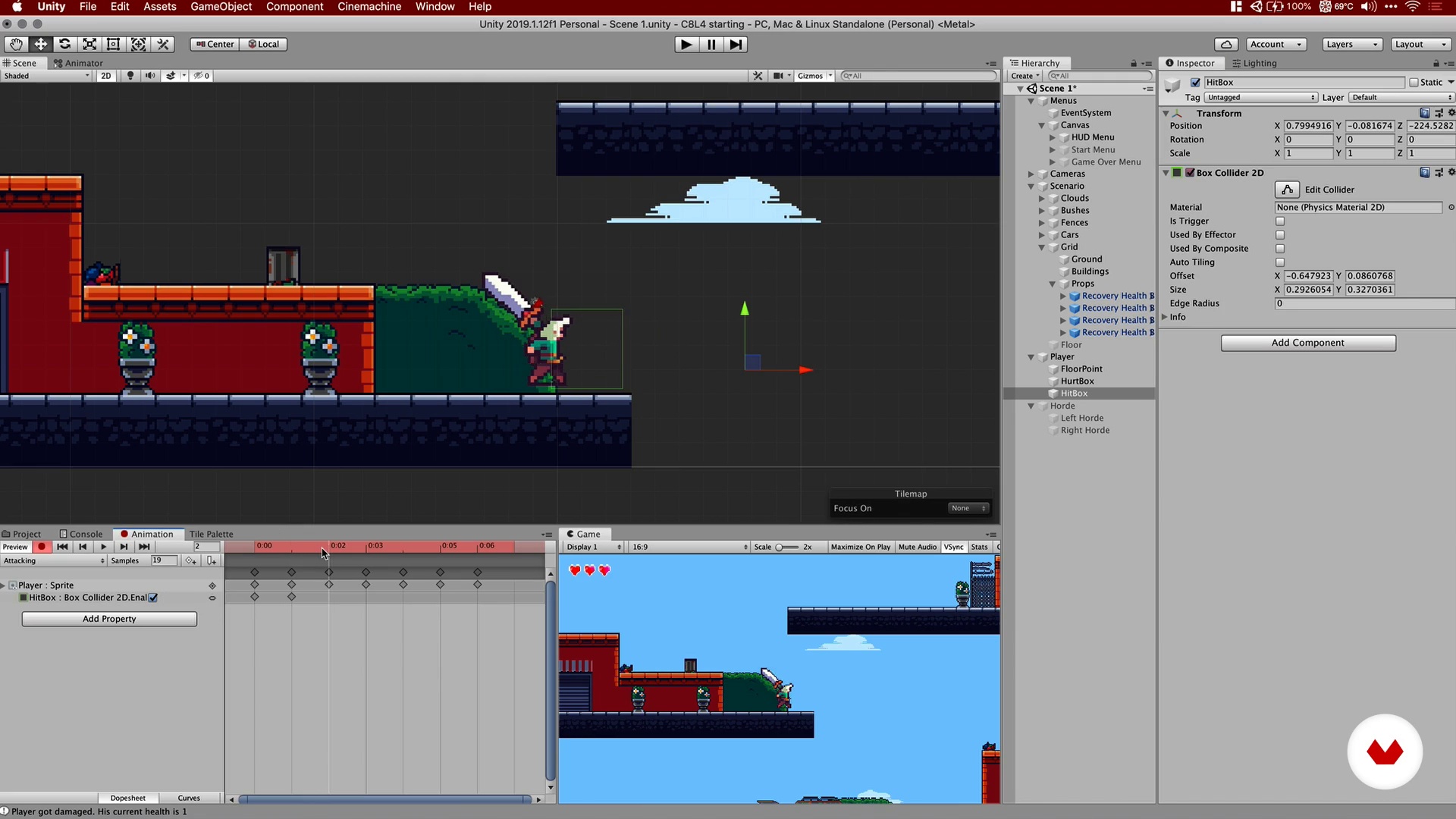This screenshot has height=819, width=1456.
Task: Open the Layers dropdown
Action: pos(1352,44)
